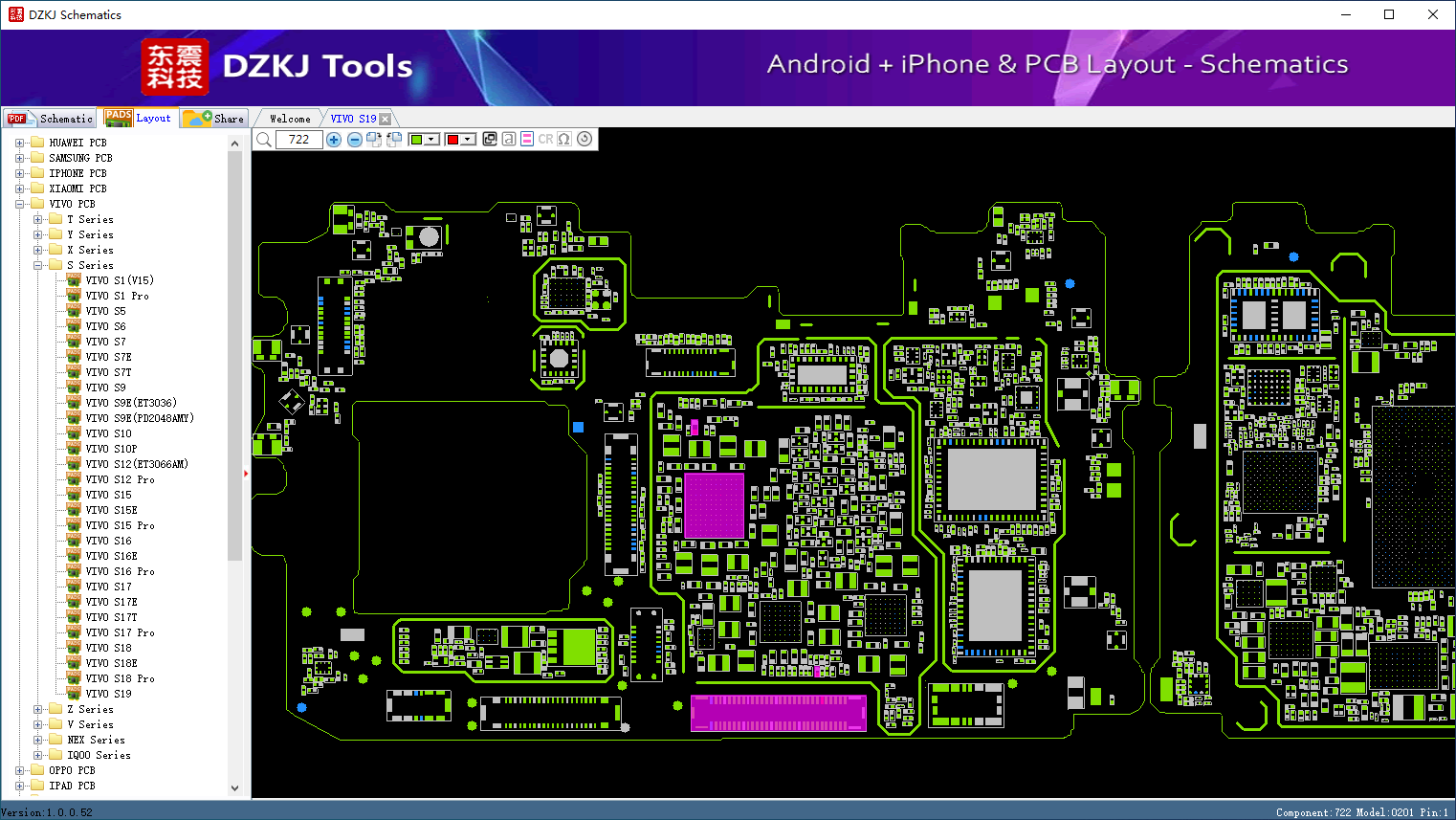The image size is (1456, 820).
Task: Click the DZKJ Schematics title bar app icon
Action: [x=15, y=14]
